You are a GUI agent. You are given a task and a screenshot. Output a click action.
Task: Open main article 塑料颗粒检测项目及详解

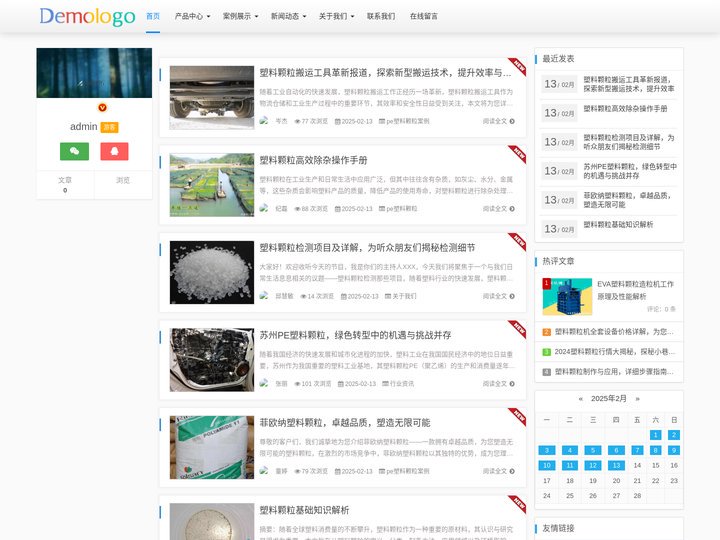pos(367,248)
